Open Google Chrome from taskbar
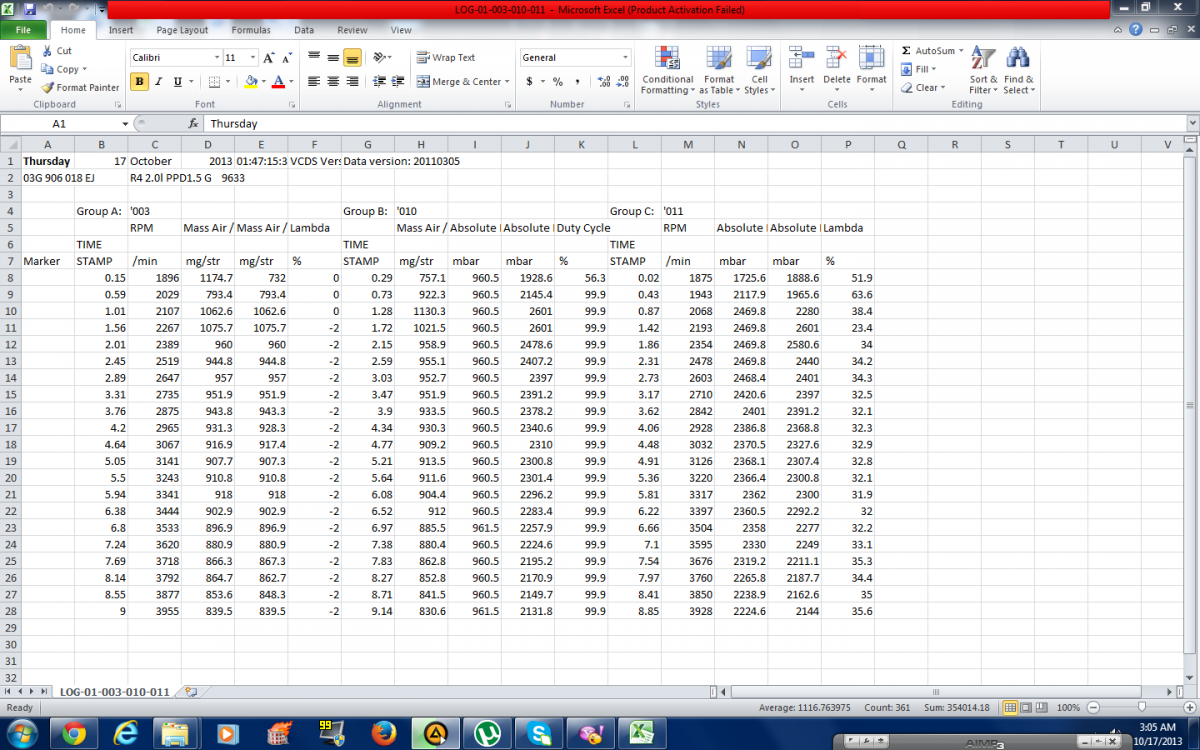Image resolution: width=1200 pixels, height=750 pixels. pos(74,734)
